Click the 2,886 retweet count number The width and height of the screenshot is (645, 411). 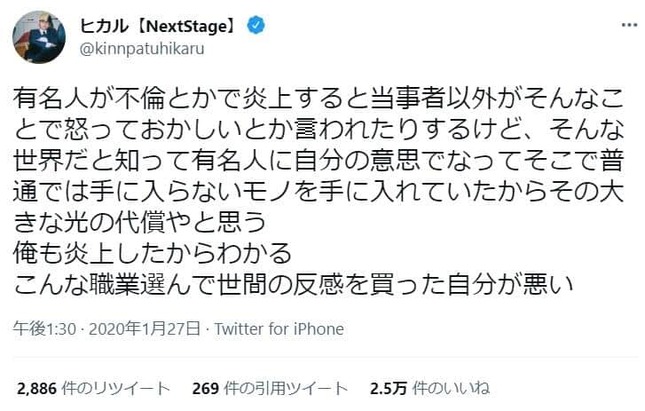coord(37,387)
